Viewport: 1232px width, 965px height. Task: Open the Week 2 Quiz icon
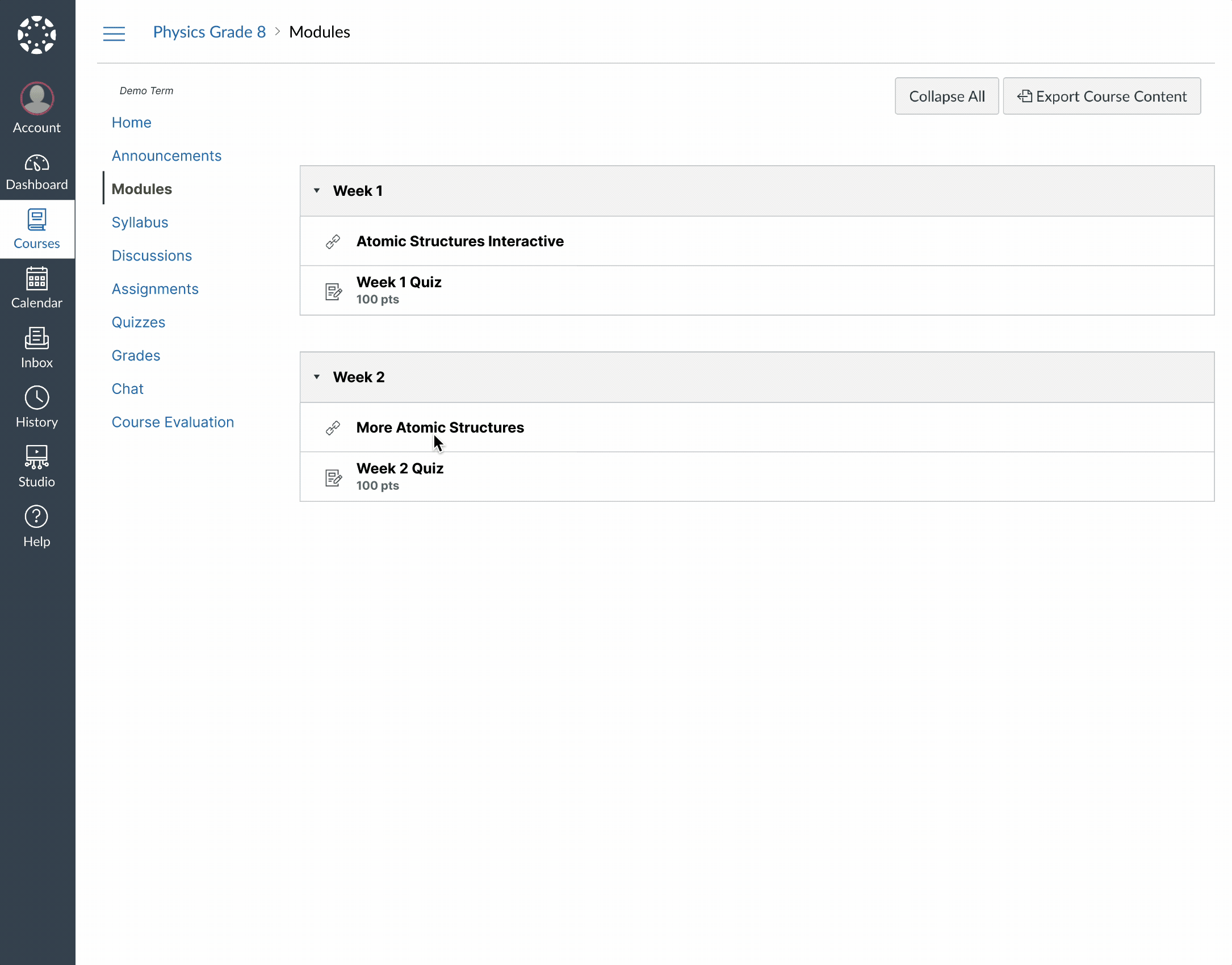coord(333,478)
